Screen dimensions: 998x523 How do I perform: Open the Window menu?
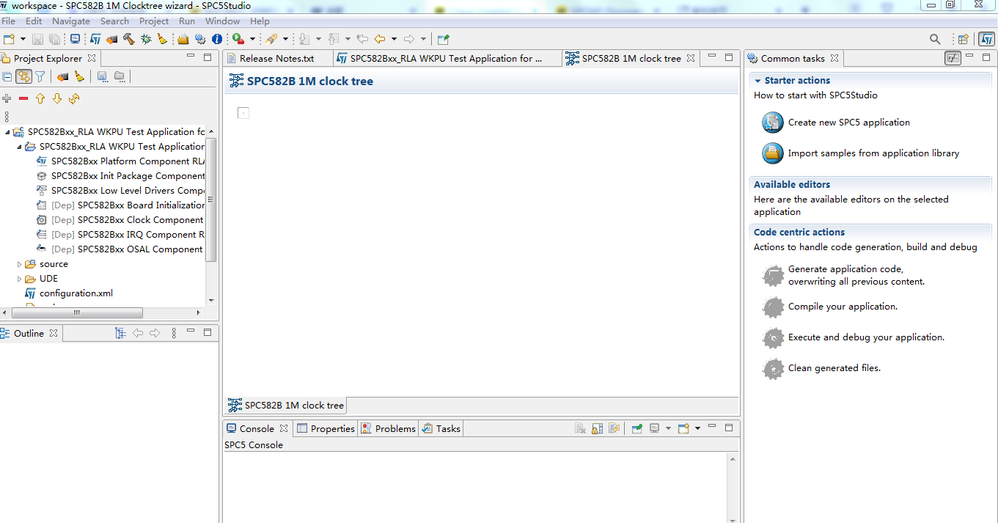(x=222, y=21)
